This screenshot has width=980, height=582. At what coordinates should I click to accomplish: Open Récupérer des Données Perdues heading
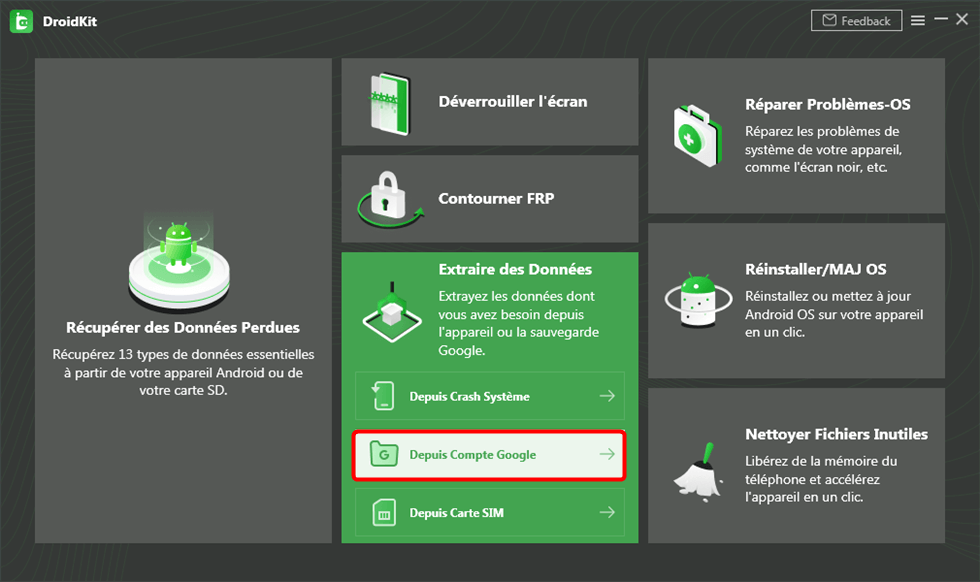coord(183,328)
